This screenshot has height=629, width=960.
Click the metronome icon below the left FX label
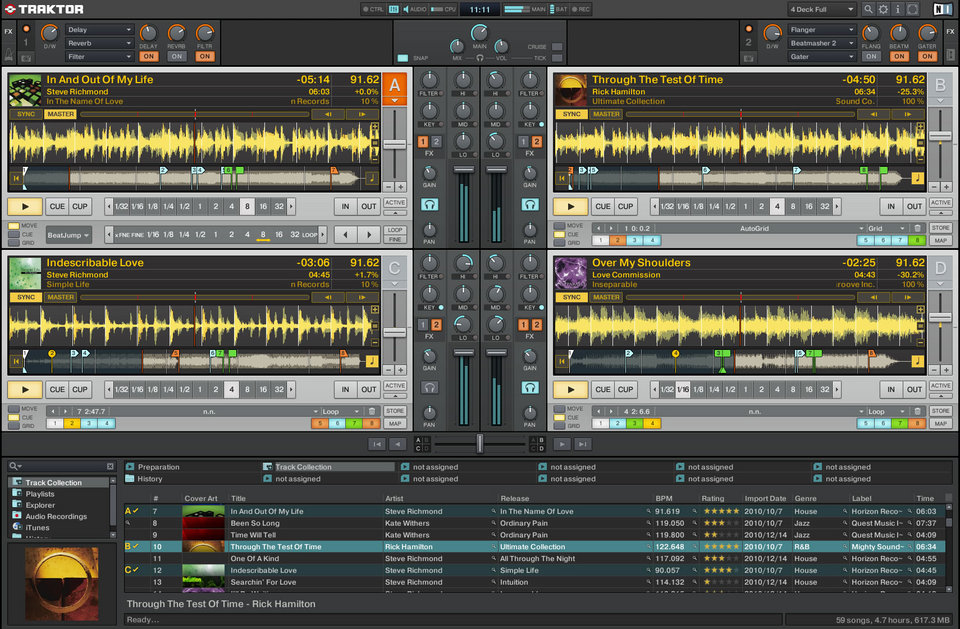(x=9, y=56)
